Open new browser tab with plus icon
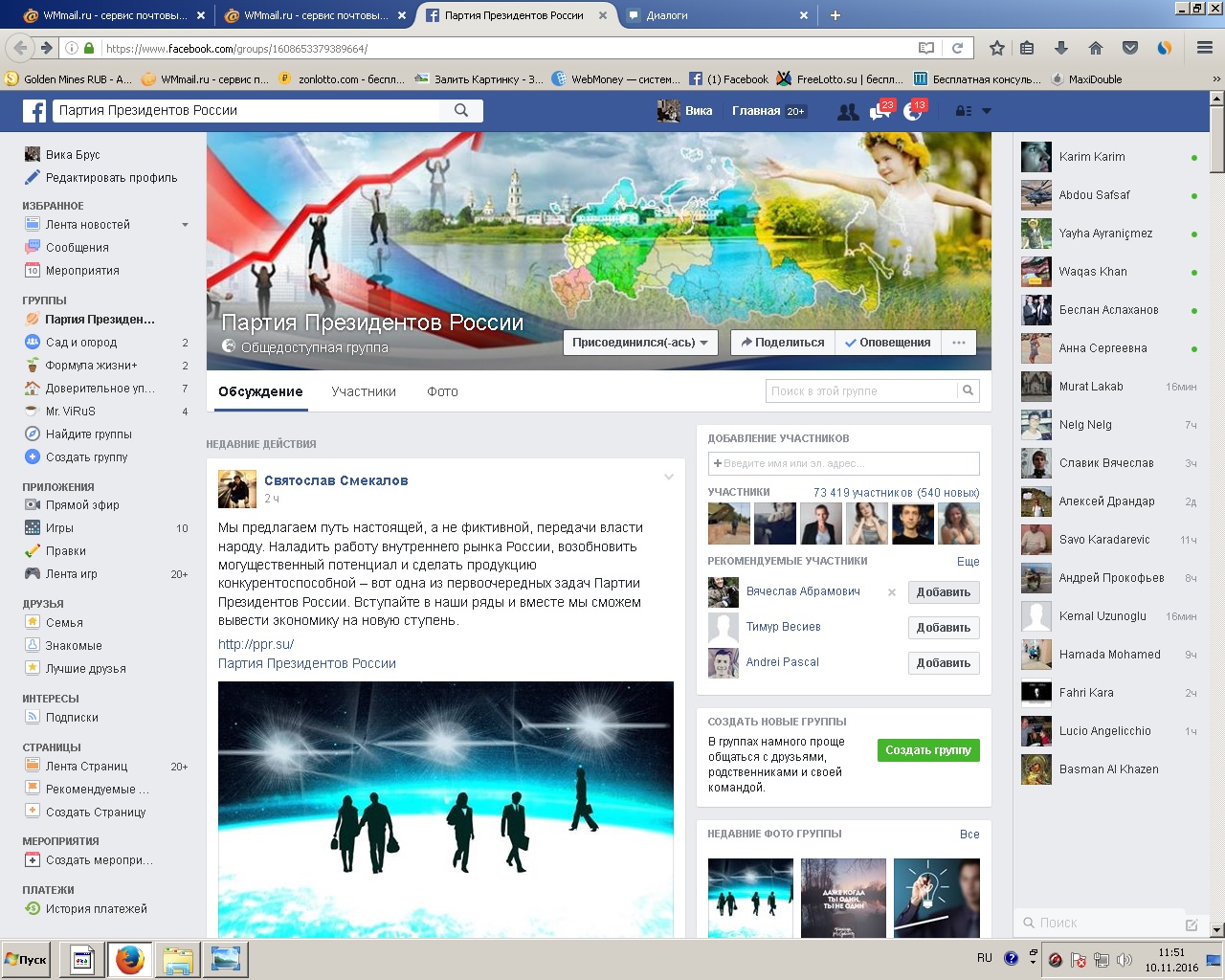This screenshot has height=980, width=1225. 835,15
